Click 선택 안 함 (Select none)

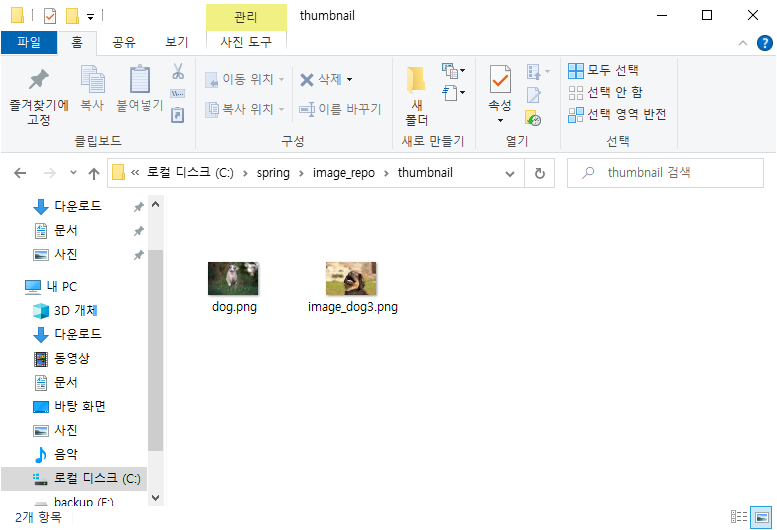606,92
